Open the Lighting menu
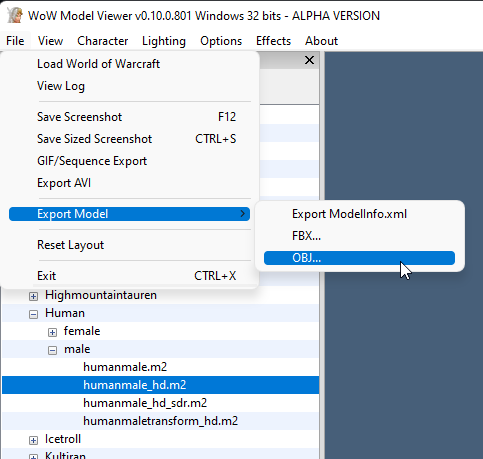Viewport: 483px width, 459px height. (164, 41)
